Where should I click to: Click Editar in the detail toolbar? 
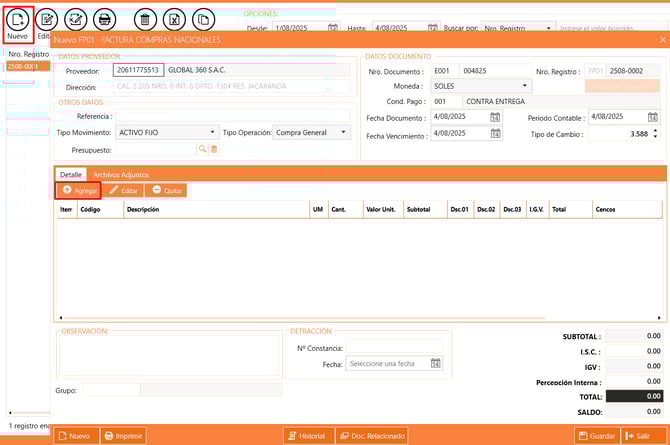123,190
